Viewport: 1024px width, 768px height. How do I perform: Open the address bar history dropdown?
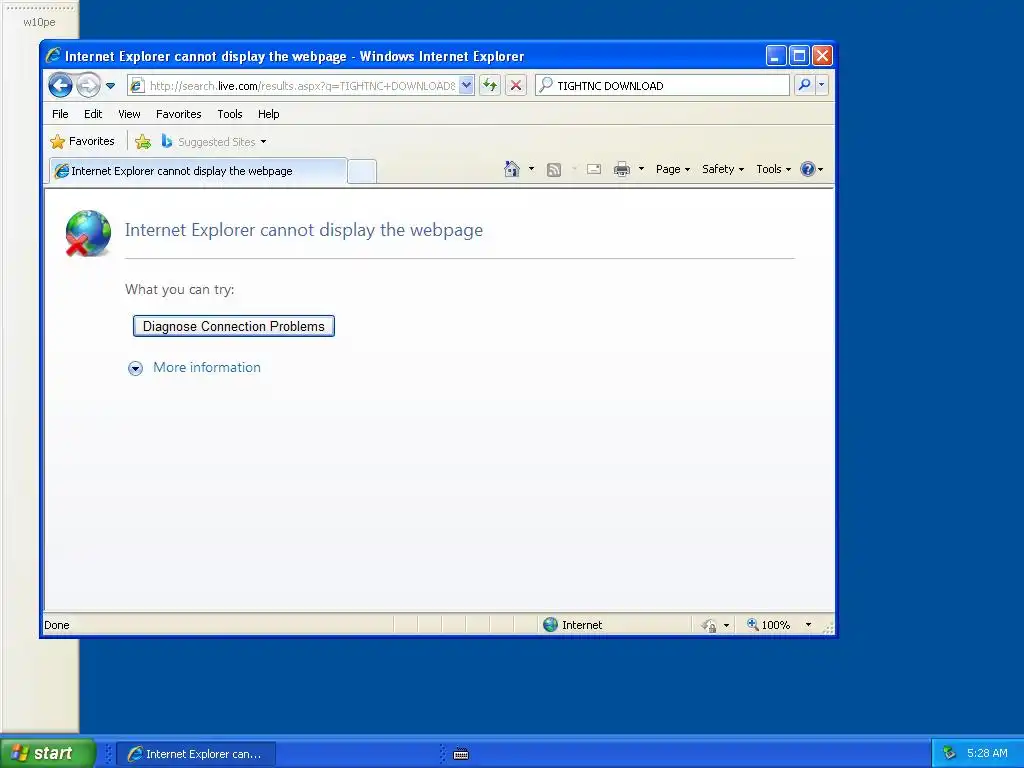click(x=466, y=85)
